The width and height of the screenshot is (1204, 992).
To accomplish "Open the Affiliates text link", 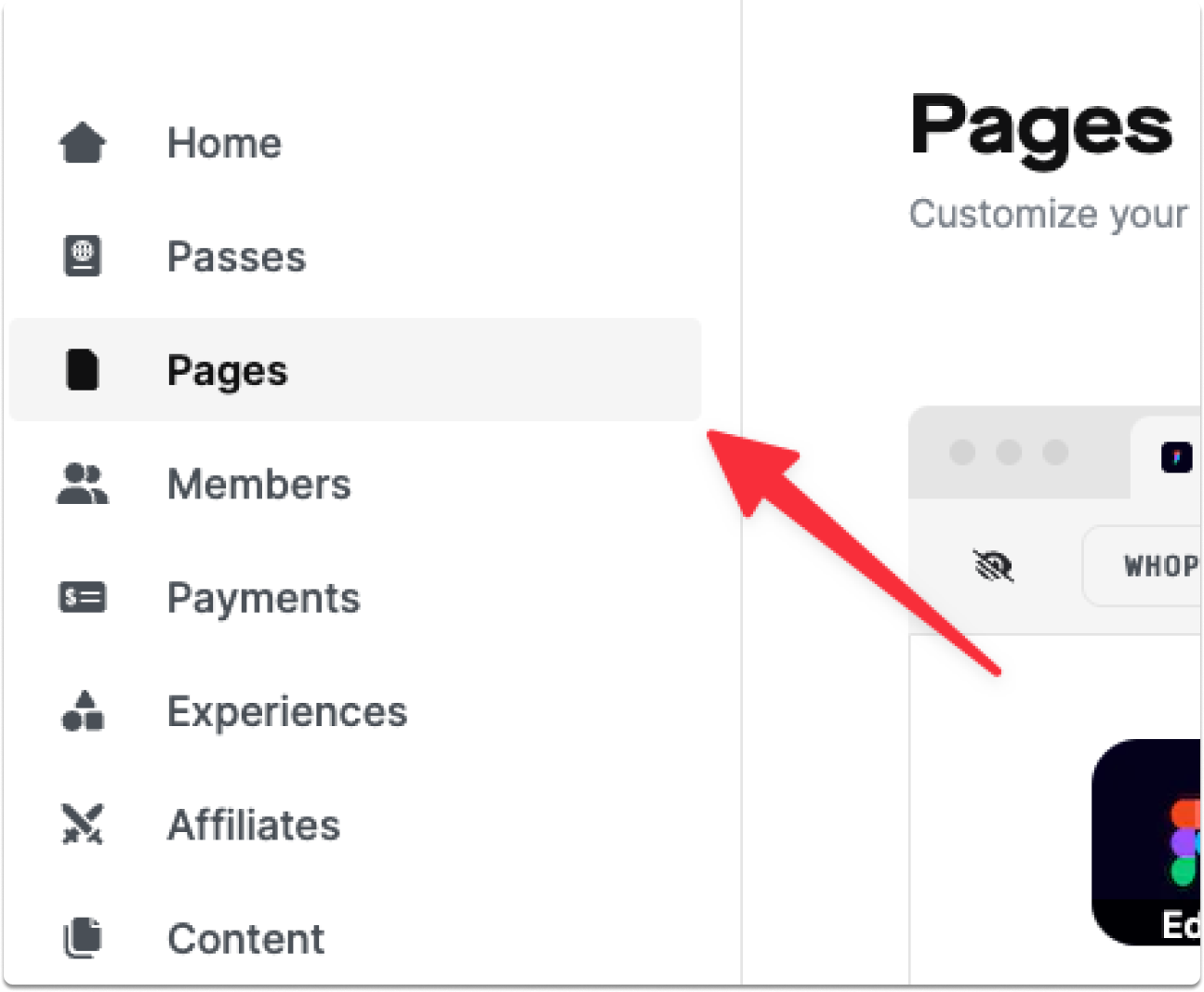I will 254,825.
